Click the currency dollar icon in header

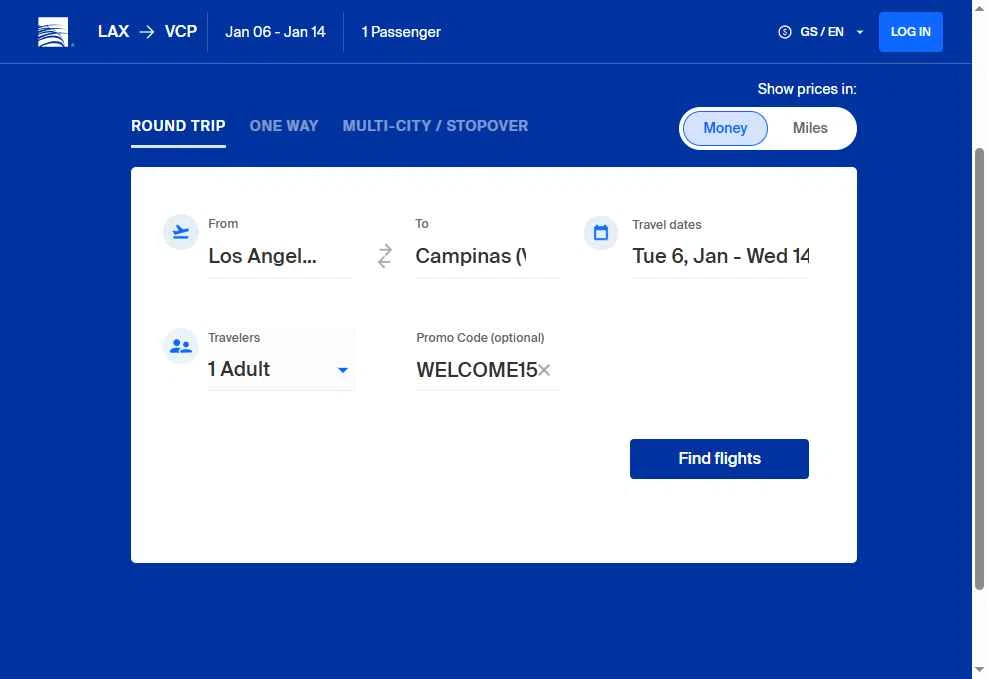click(784, 31)
